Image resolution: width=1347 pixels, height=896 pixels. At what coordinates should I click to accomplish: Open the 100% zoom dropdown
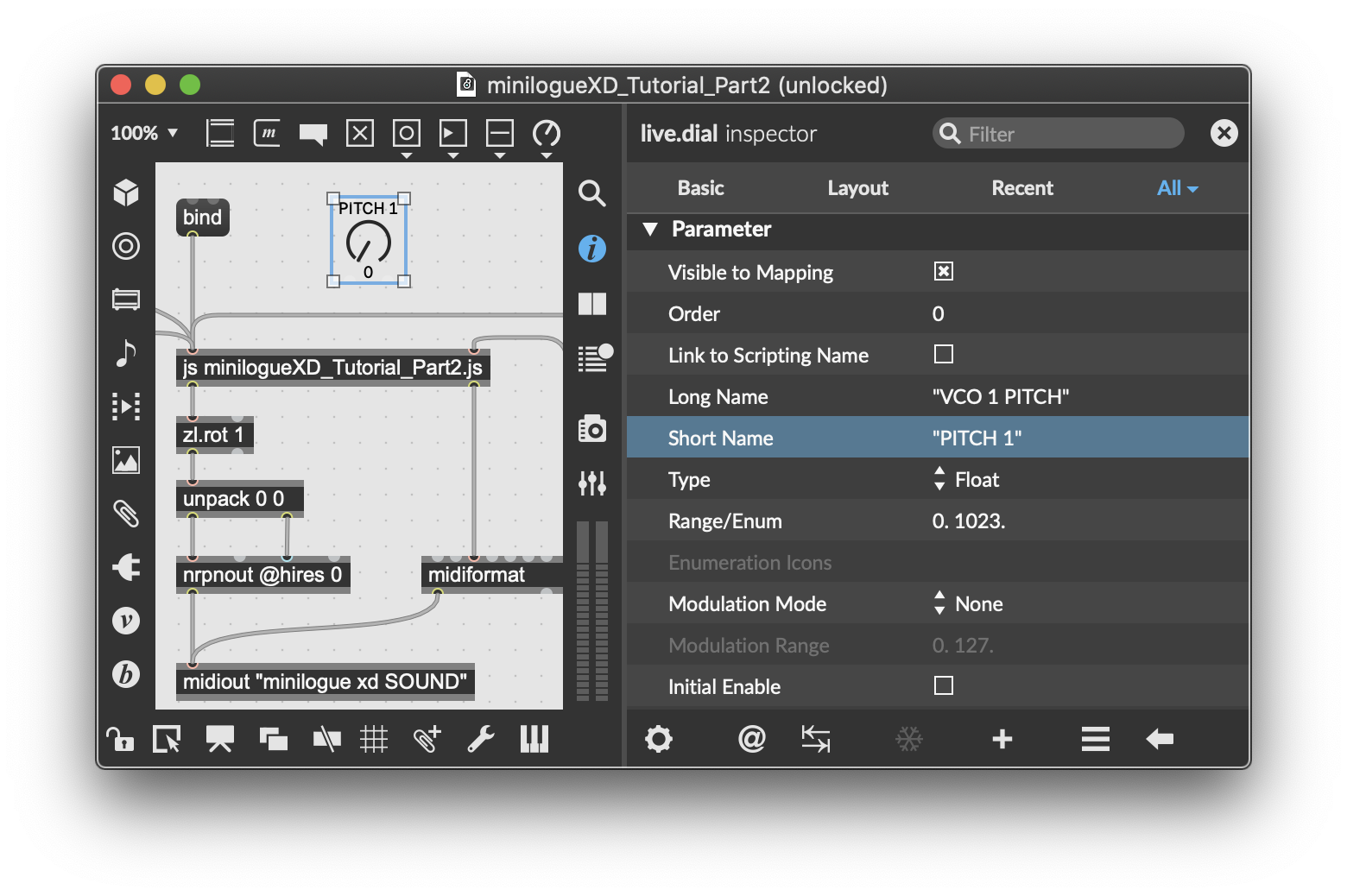[144, 133]
